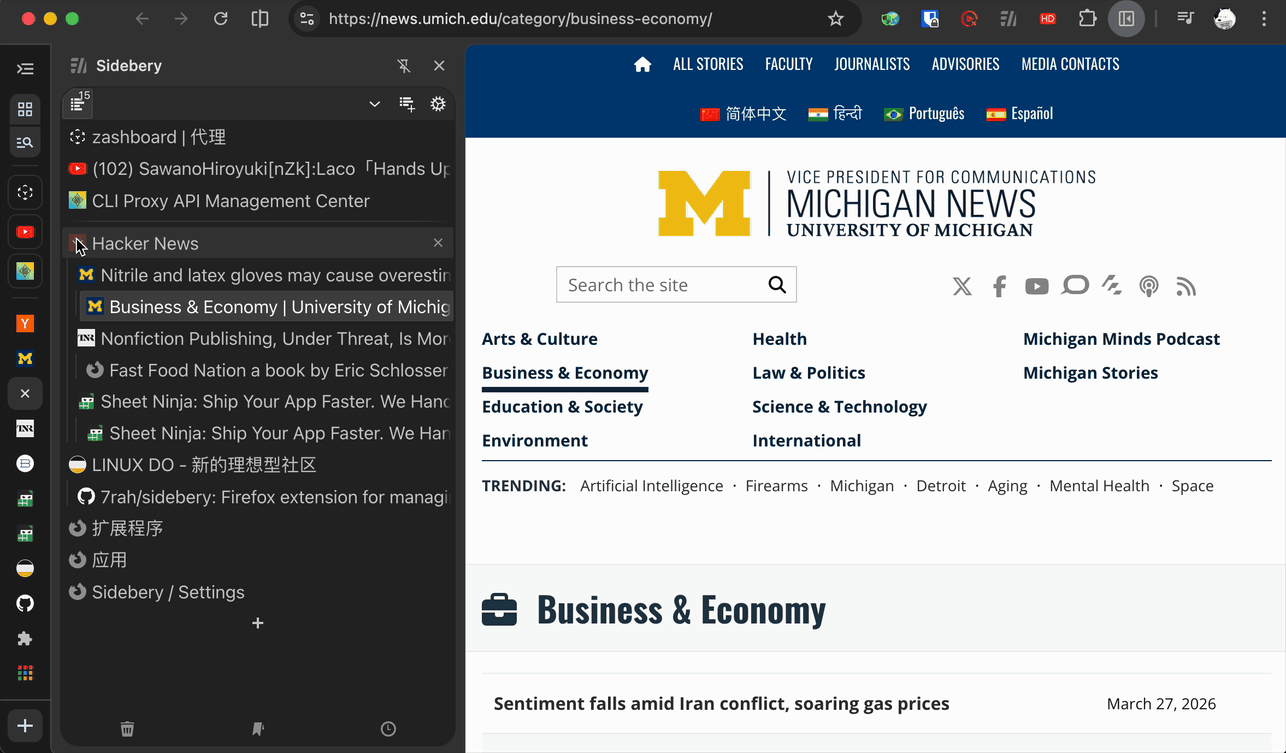1286x753 pixels.
Task: Click the add tab panel icon in Sidebery
Action: (407, 104)
